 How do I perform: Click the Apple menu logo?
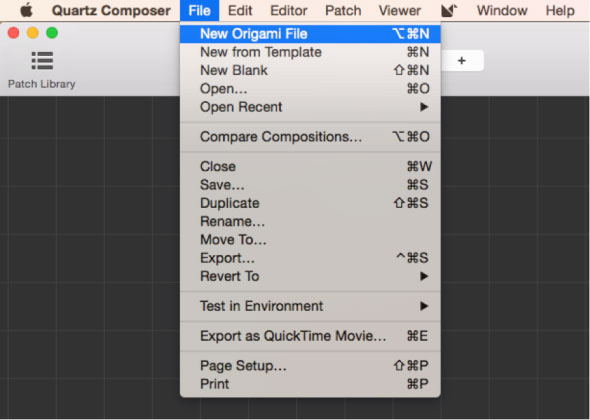click(26, 10)
